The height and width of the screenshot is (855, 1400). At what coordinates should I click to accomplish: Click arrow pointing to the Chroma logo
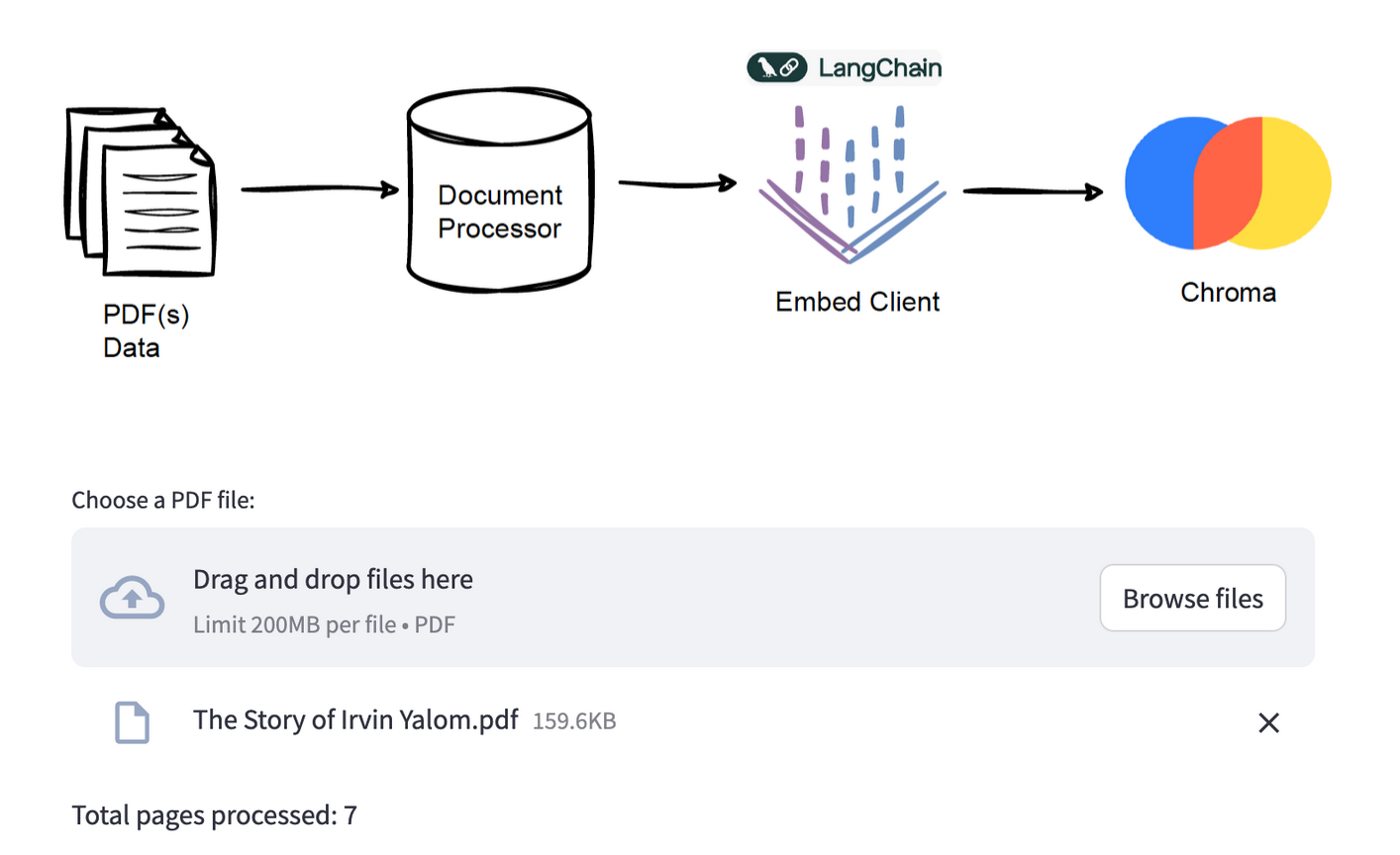tap(1032, 191)
